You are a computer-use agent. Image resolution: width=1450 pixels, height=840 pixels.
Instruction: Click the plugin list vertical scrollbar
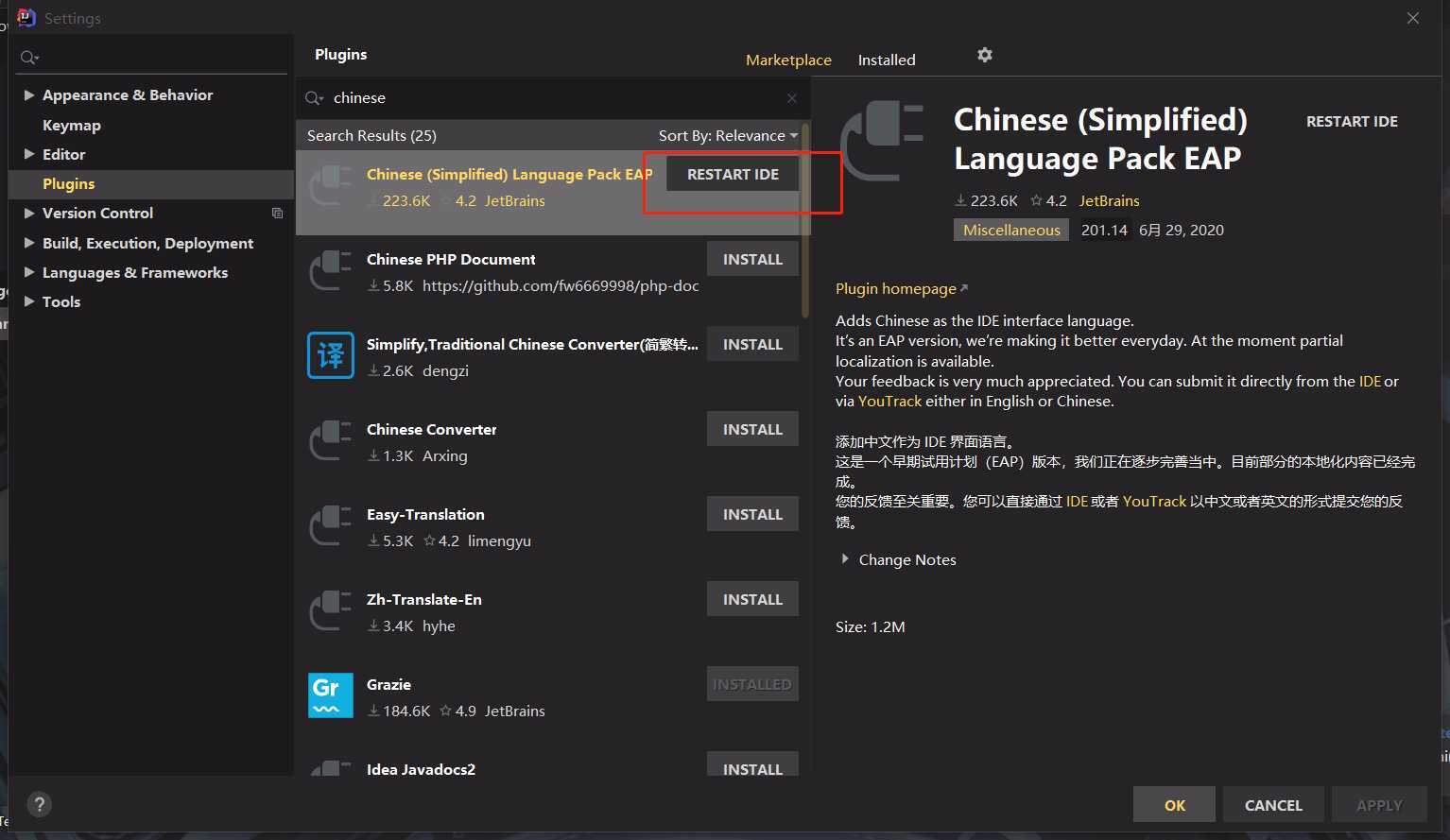pos(805,220)
